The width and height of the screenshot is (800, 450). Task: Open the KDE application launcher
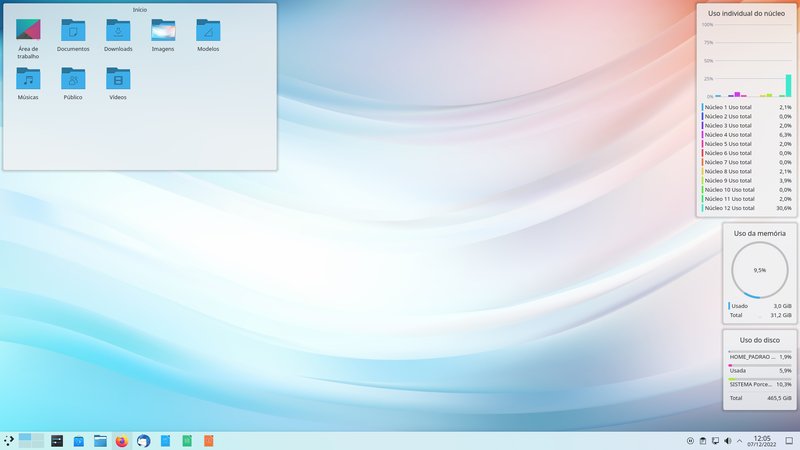(x=9, y=441)
